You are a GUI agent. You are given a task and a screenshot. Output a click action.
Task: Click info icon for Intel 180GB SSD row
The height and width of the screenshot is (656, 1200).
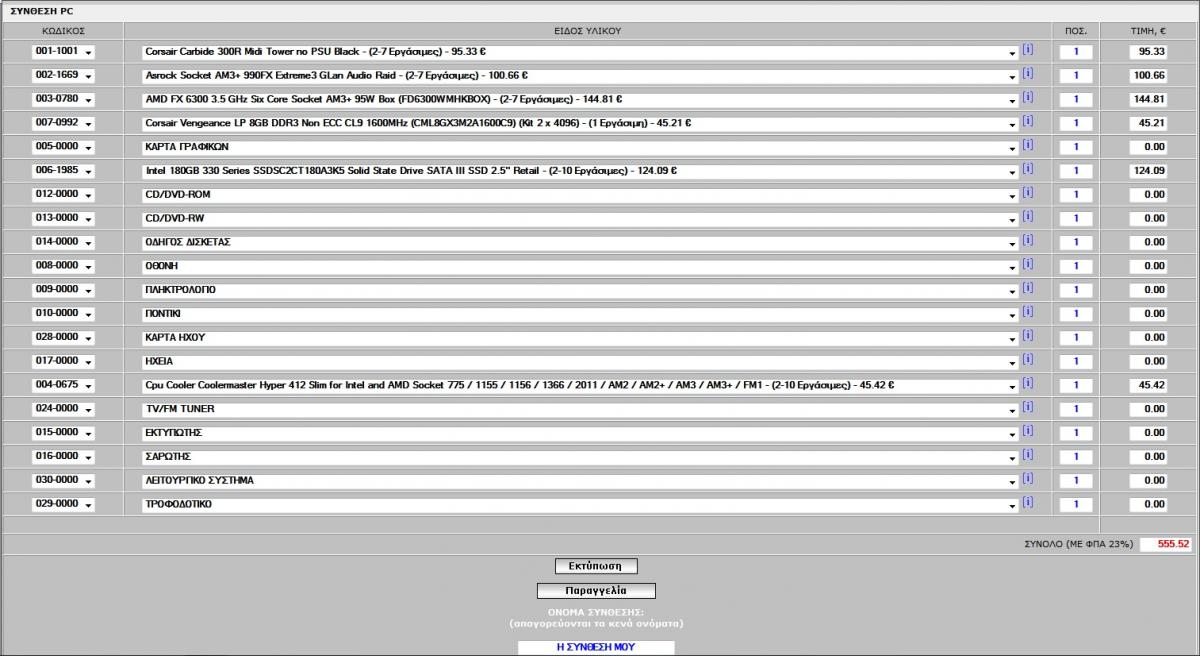pos(1027,168)
